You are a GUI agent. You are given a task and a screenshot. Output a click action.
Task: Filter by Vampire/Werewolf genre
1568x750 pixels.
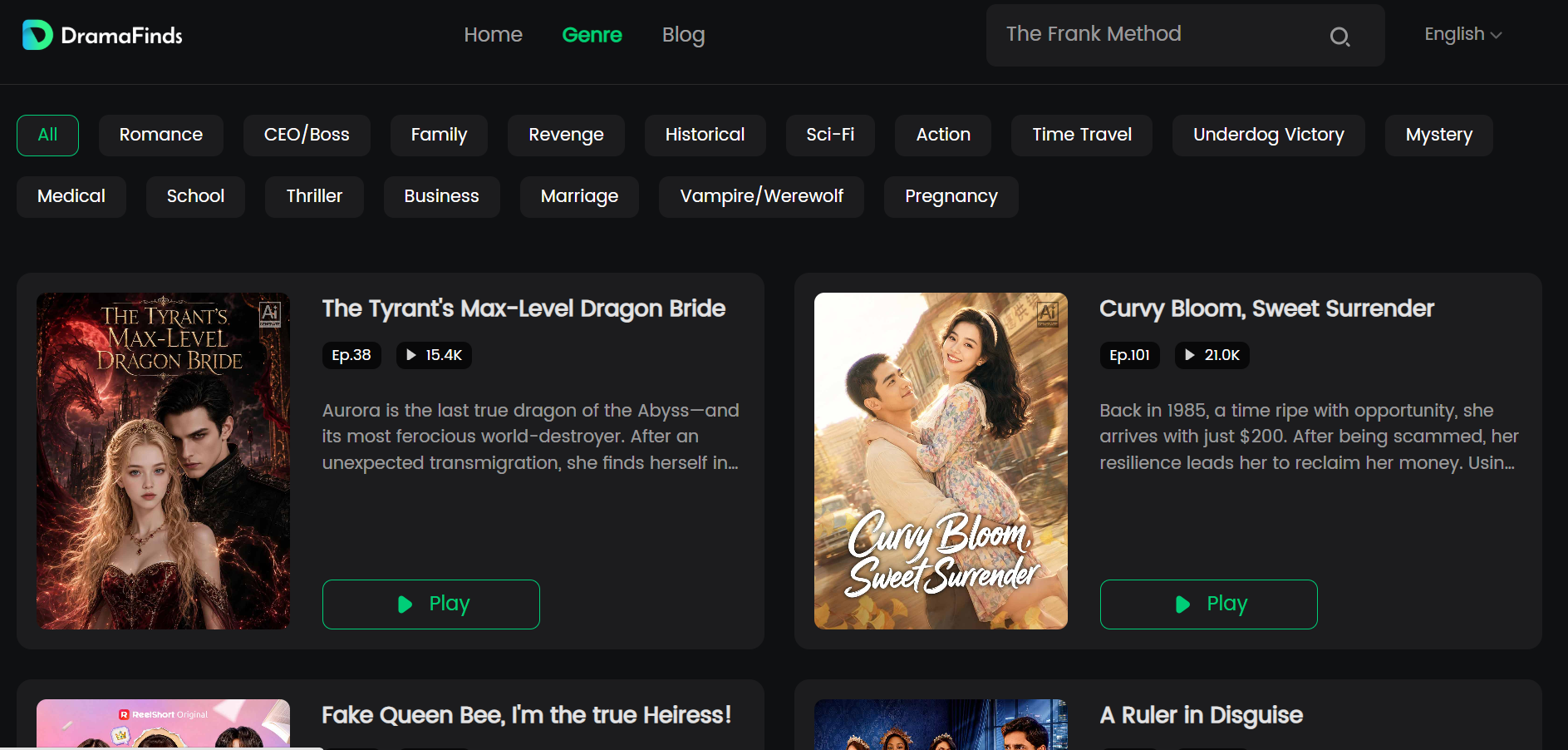[x=761, y=197]
